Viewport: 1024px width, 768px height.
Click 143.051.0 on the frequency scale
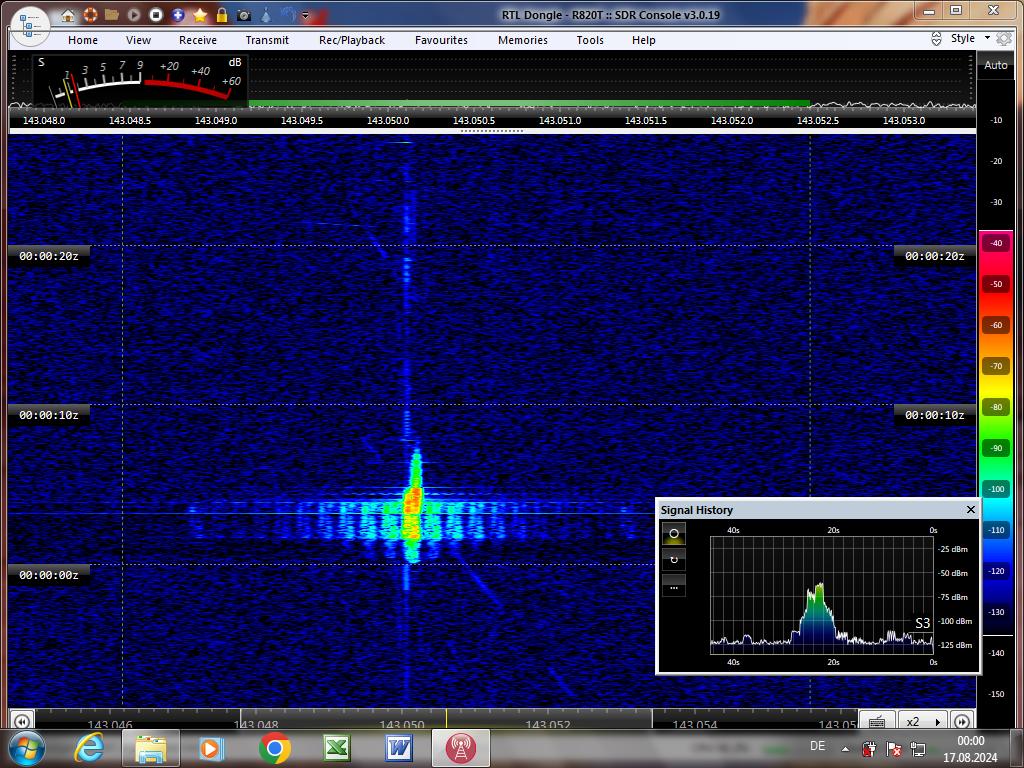click(560, 120)
